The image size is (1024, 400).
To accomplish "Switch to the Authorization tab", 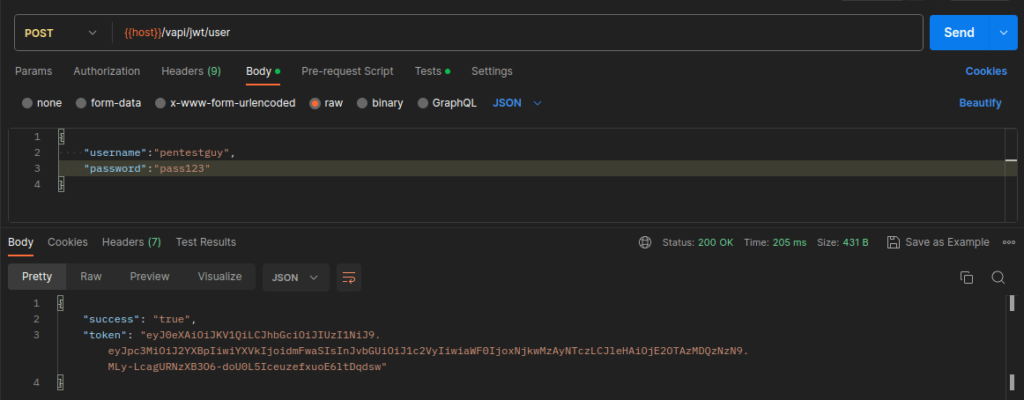I will click(106, 71).
